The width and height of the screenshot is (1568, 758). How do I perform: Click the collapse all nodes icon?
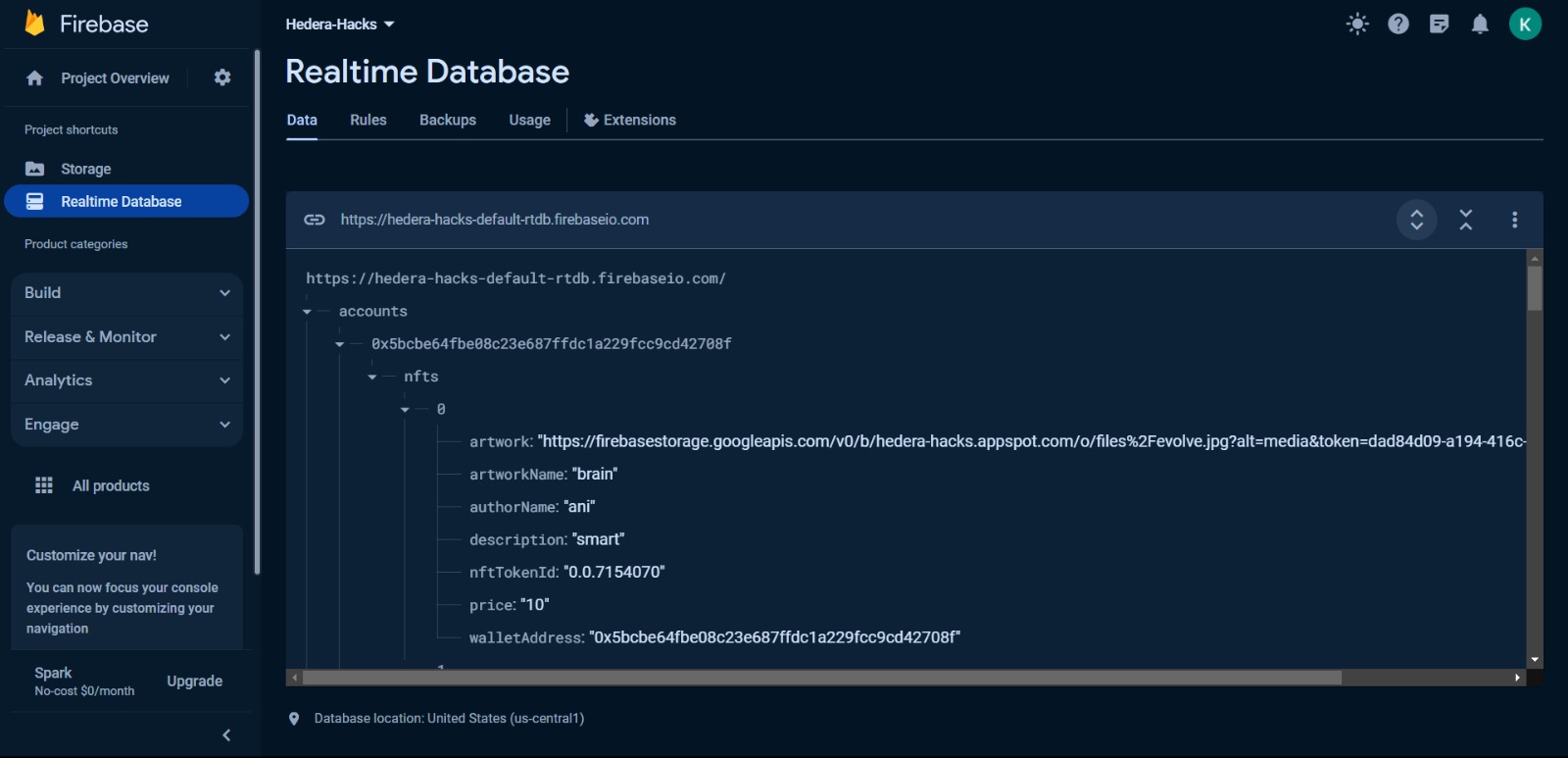click(1466, 220)
